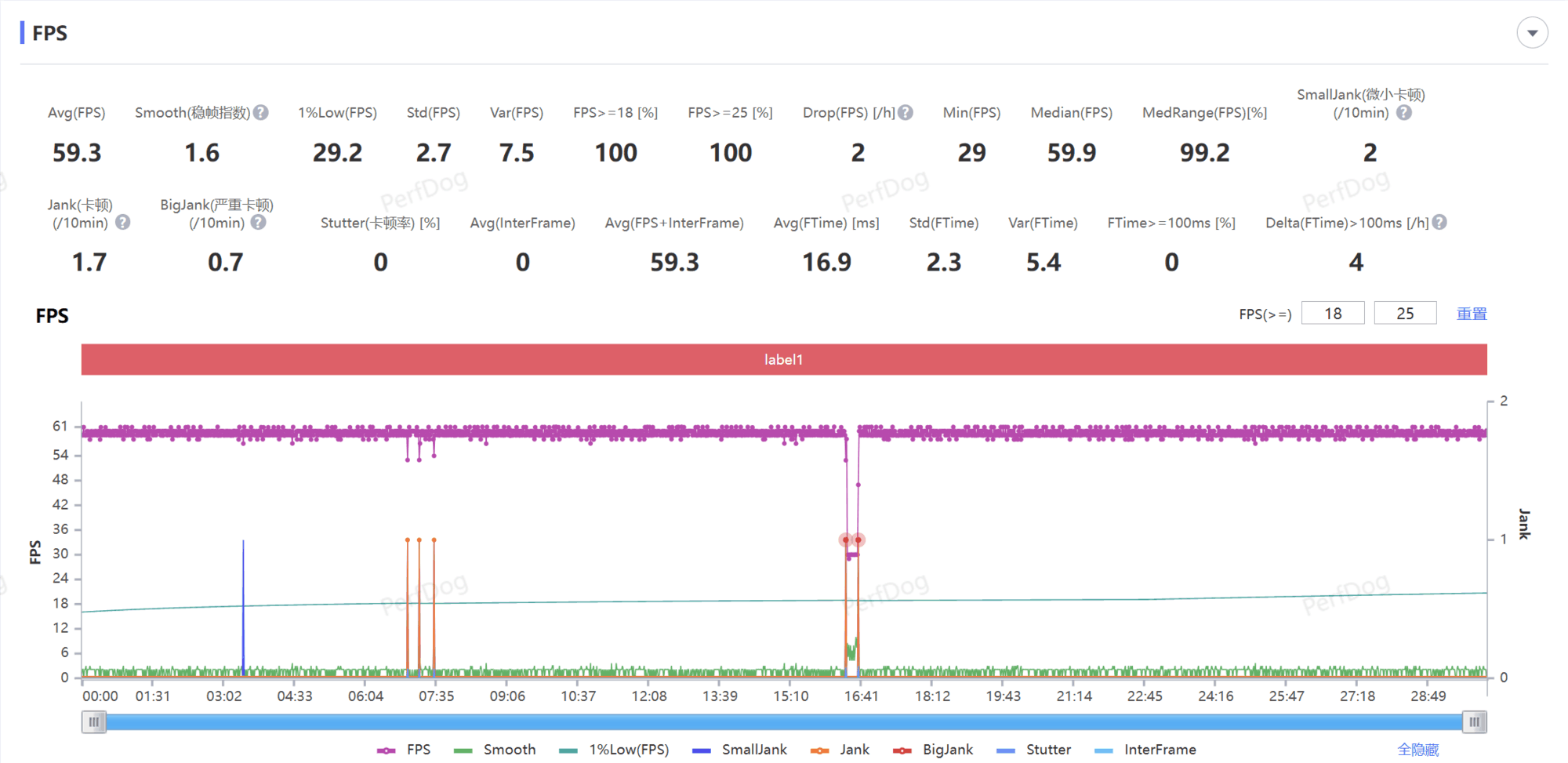Toggle Smooth series in chart legend
The width and height of the screenshot is (1568, 763).
(x=495, y=750)
